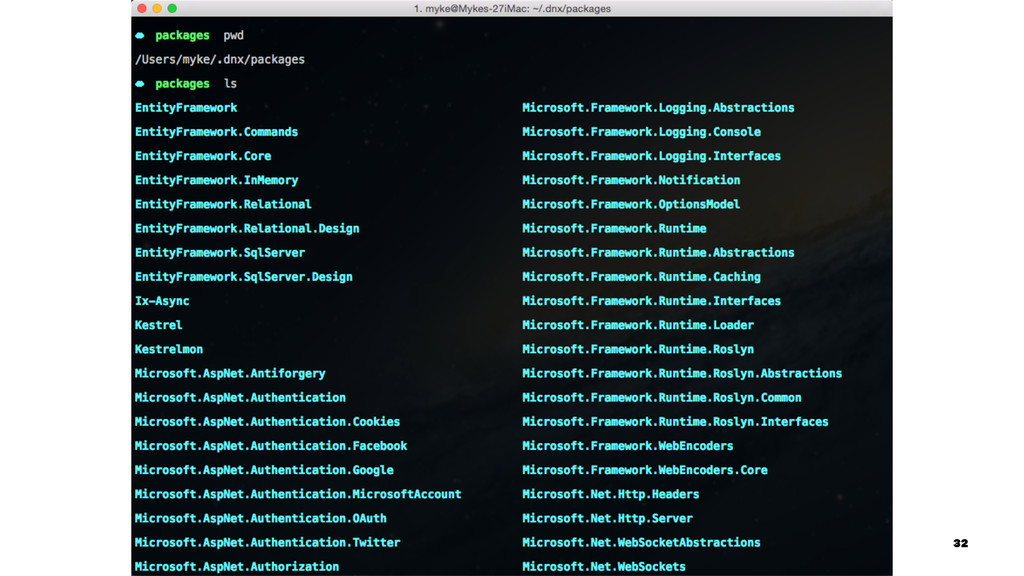Click Microsoft.AspNet.Authentication.Twitter entry
This screenshot has height=576, width=1024.
coord(267,543)
